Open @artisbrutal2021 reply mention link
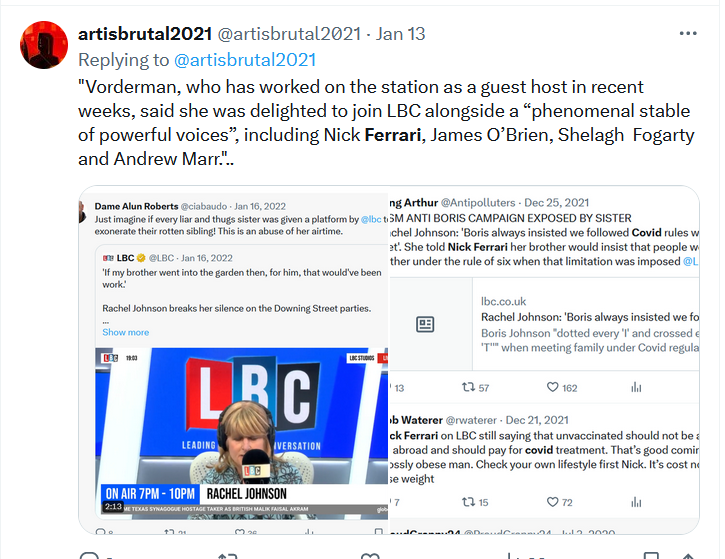 click(245, 60)
